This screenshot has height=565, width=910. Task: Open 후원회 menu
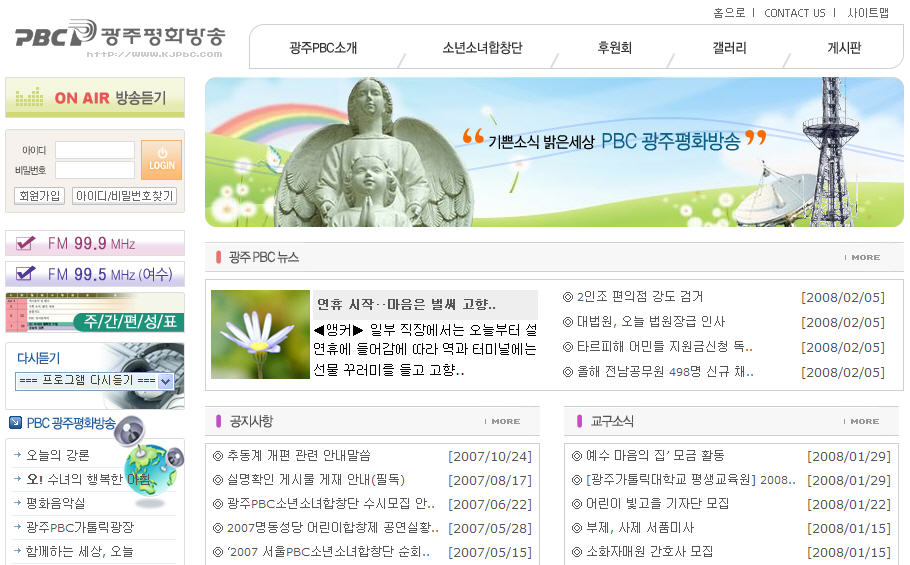[x=615, y=48]
